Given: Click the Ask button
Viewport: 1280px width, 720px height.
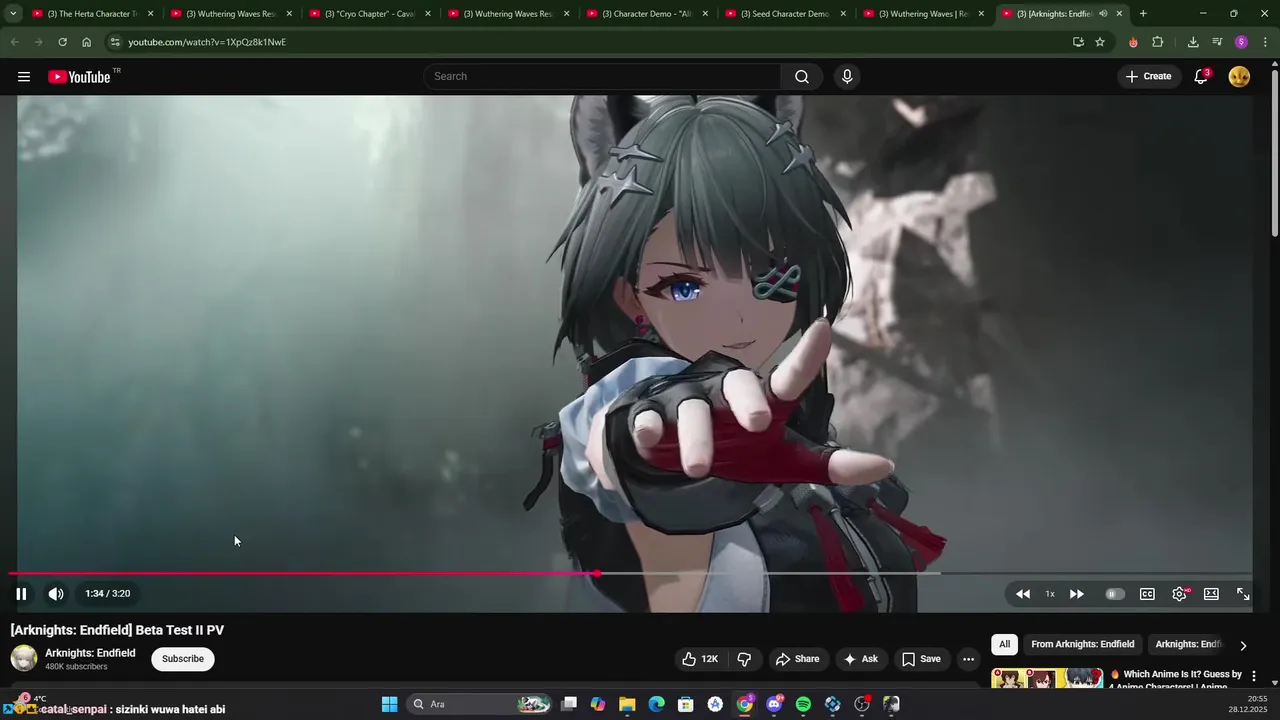Looking at the screenshot, I should coord(860,659).
